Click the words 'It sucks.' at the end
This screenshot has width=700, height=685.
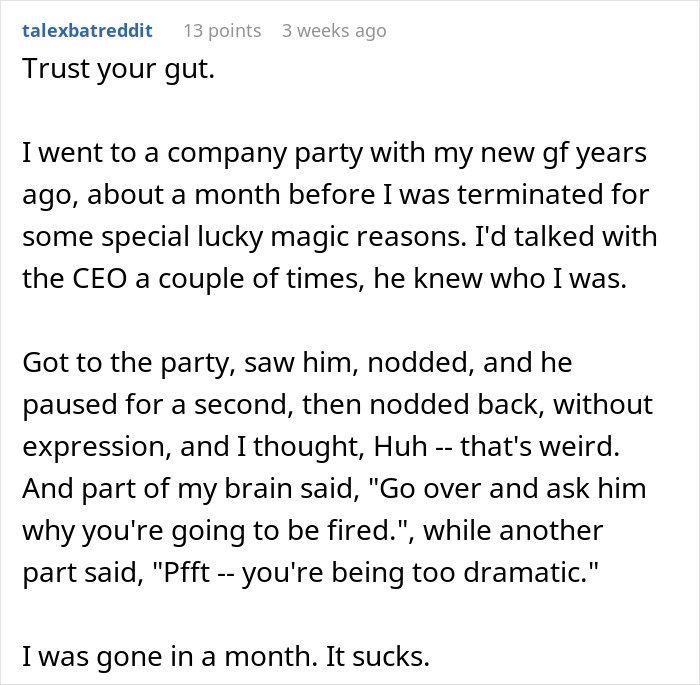pyautogui.click(x=378, y=657)
